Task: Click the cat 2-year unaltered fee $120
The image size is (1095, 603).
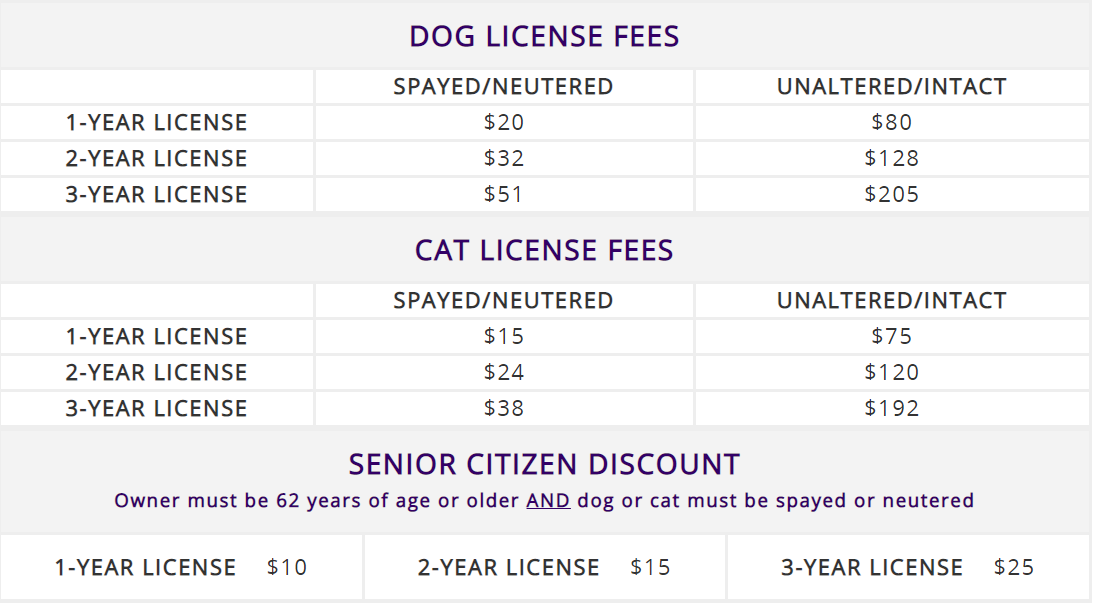Action: pyautogui.click(x=891, y=373)
